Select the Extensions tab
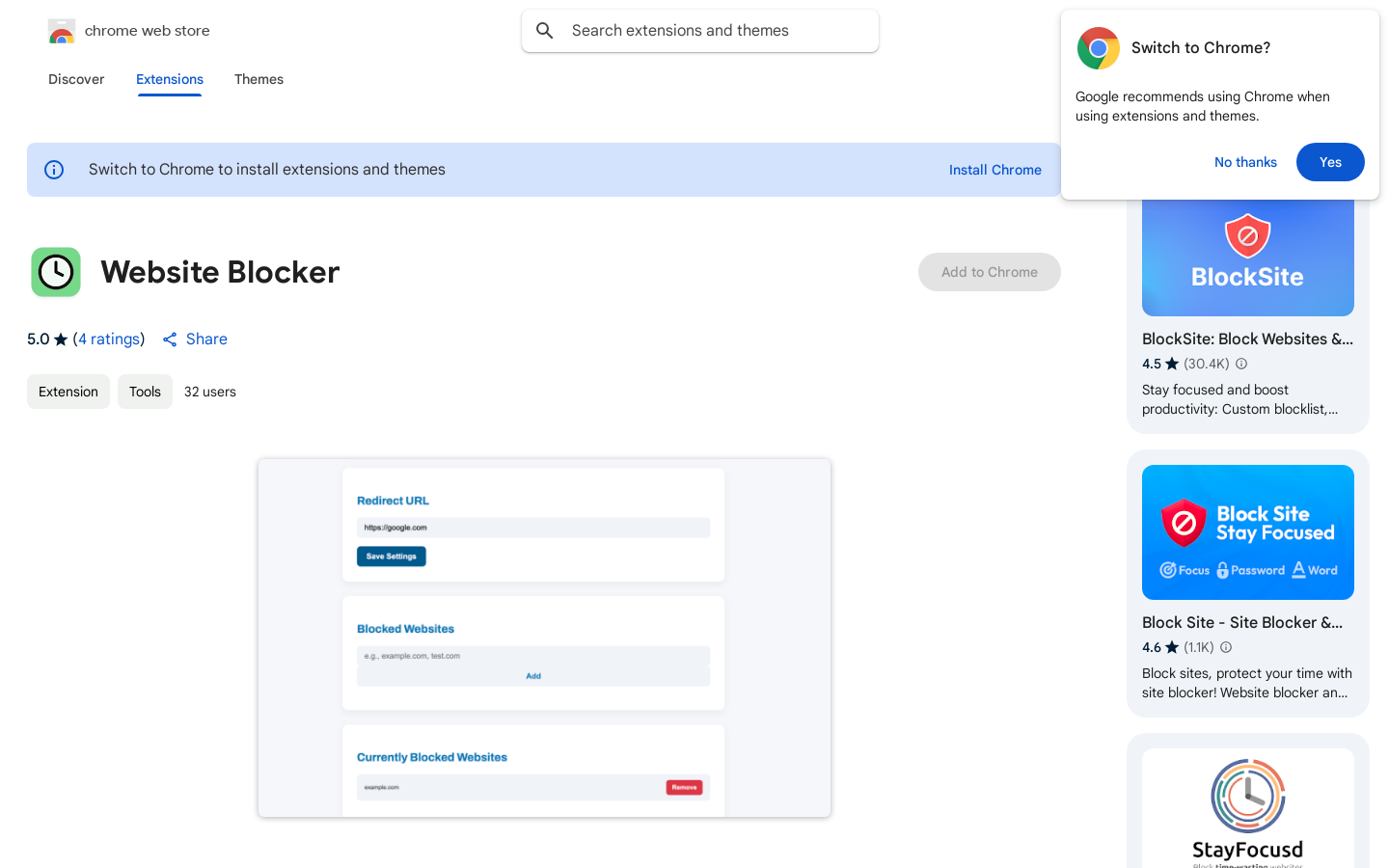This screenshot has width=1389, height=868. coord(170,79)
